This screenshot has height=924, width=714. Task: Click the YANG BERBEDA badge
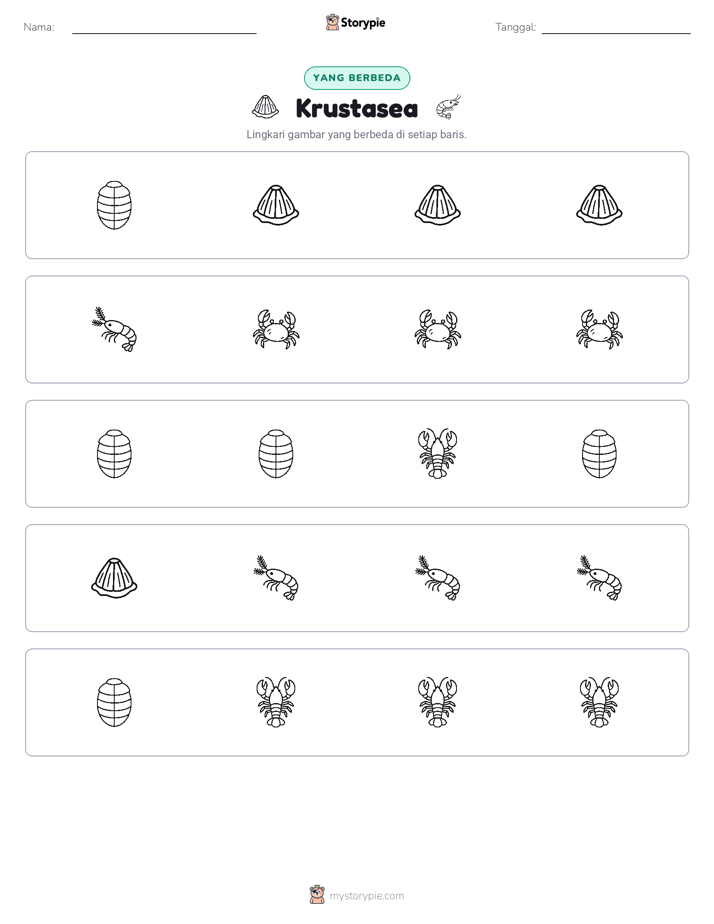point(357,78)
